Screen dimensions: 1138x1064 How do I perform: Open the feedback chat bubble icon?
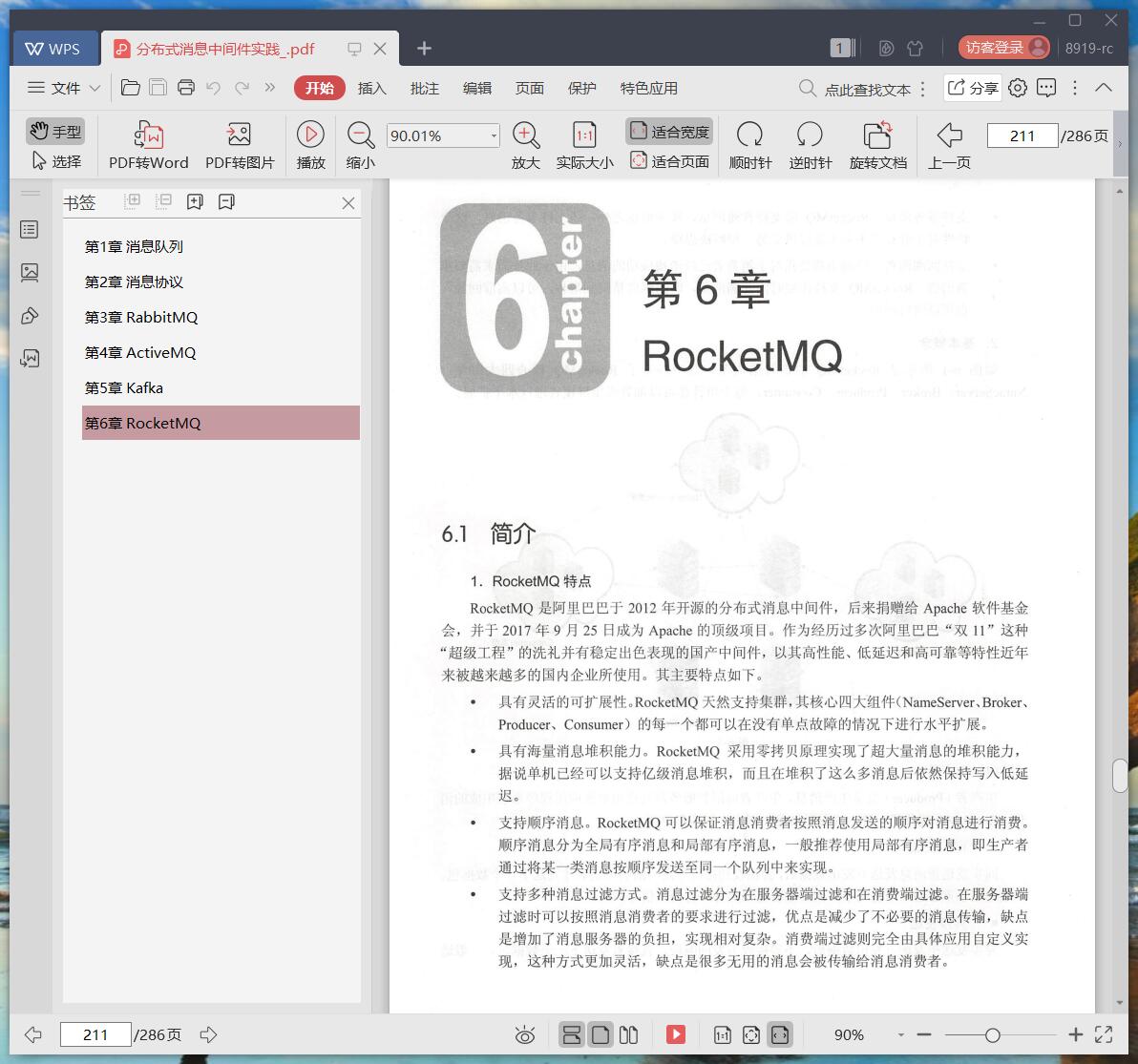[x=1046, y=88]
